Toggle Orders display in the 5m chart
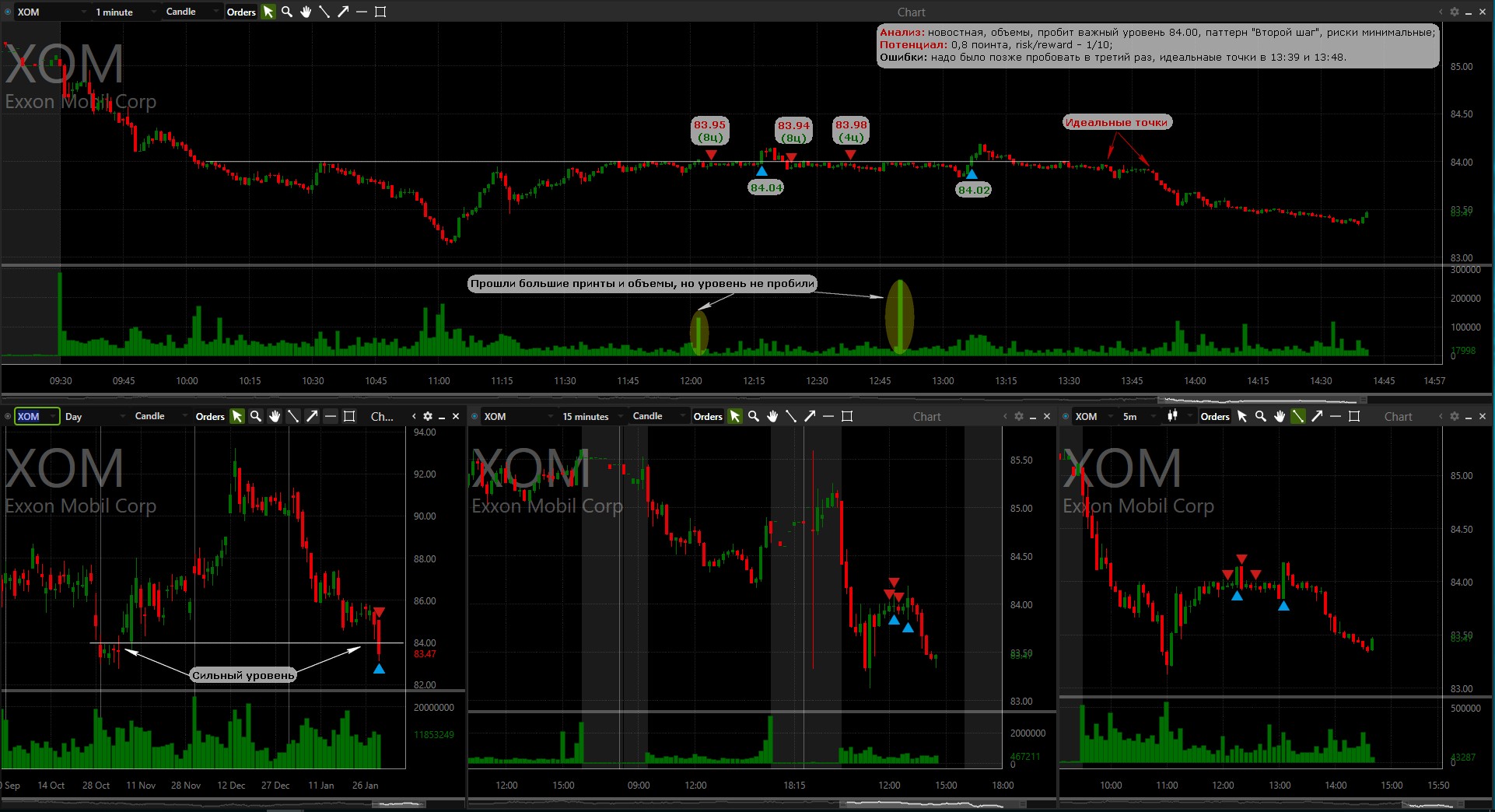Viewport: 1495px width, 812px height. tap(1215, 416)
